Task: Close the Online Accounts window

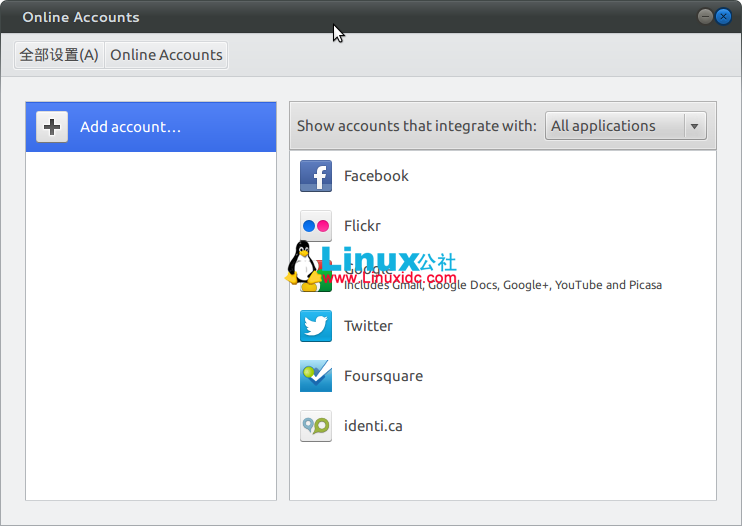Action: [x=723, y=17]
